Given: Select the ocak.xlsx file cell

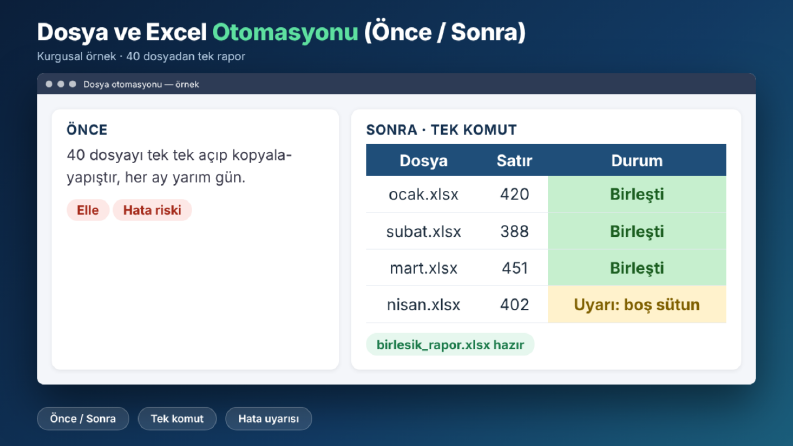Looking at the screenshot, I should pyautogui.click(x=423, y=194).
